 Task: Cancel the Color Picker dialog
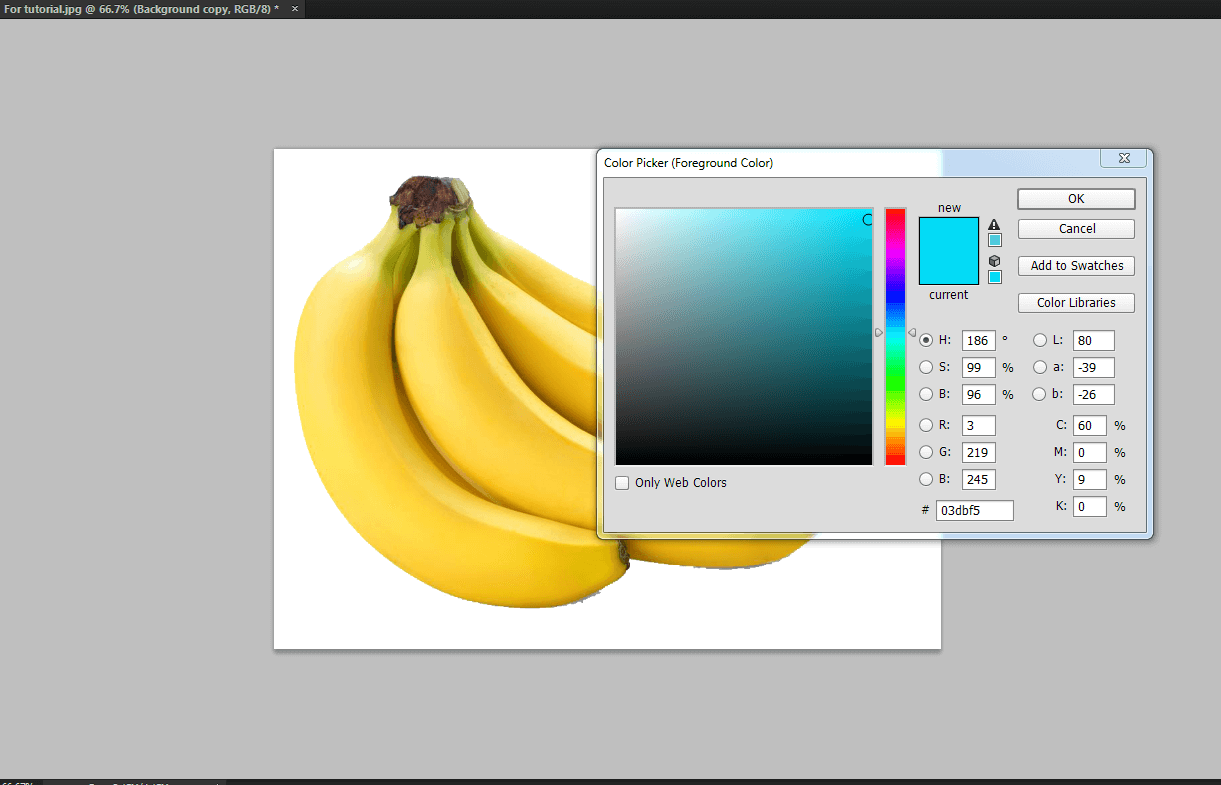click(x=1075, y=228)
